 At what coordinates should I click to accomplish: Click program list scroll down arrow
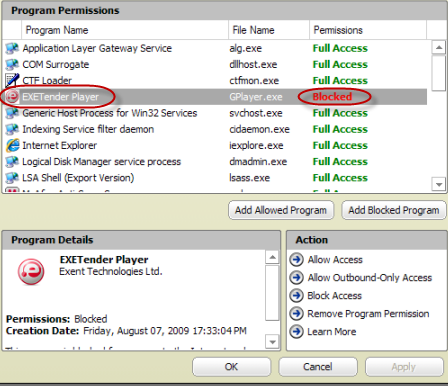pos(439,184)
